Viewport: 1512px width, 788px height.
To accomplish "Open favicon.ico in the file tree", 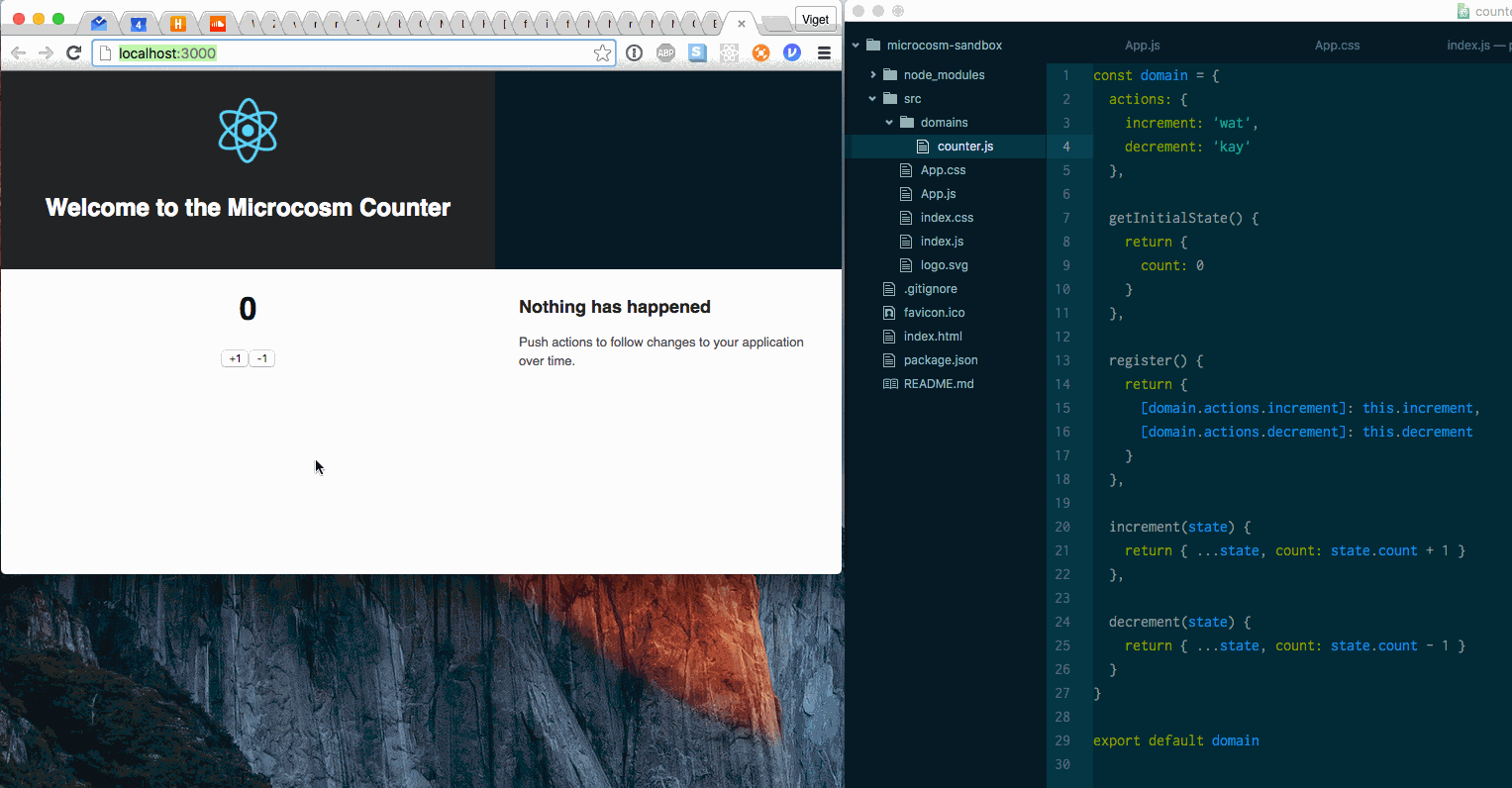I will tap(934, 313).
